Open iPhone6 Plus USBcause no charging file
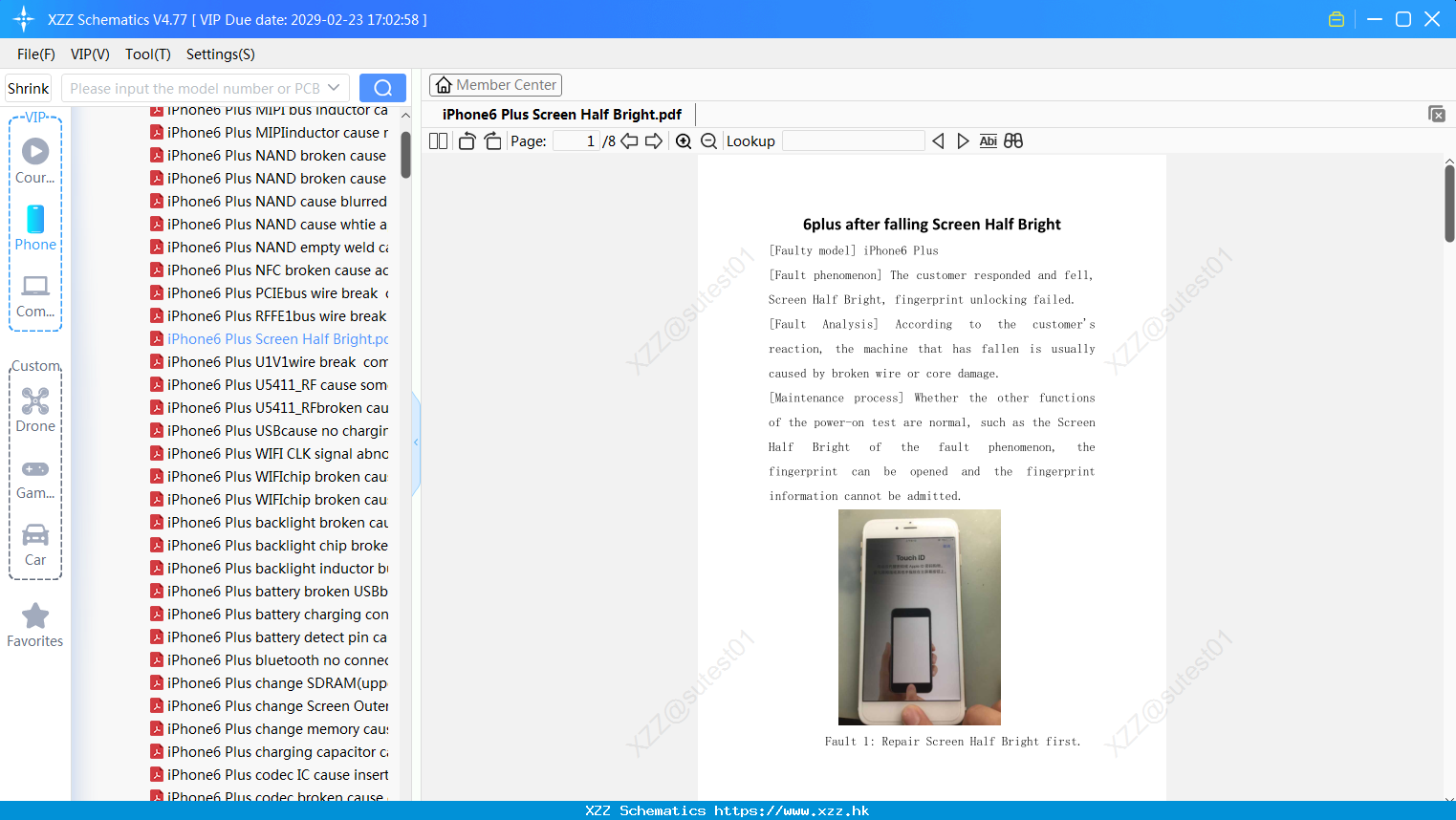Viewport: 1456px width, 820px height. tap(270, 431)
